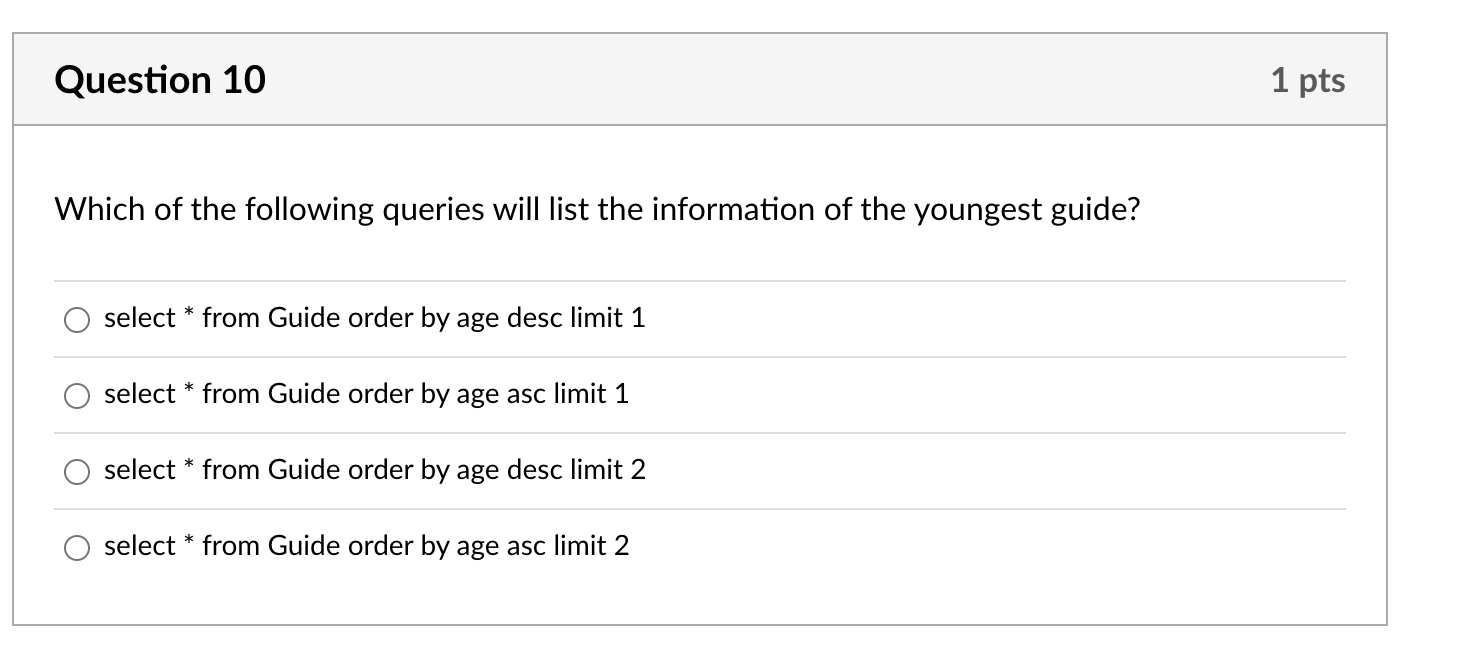Click the answer text "select * from Guide order by age desc limit 1"
Screen dimensions: 1474x668
[374, 318]
